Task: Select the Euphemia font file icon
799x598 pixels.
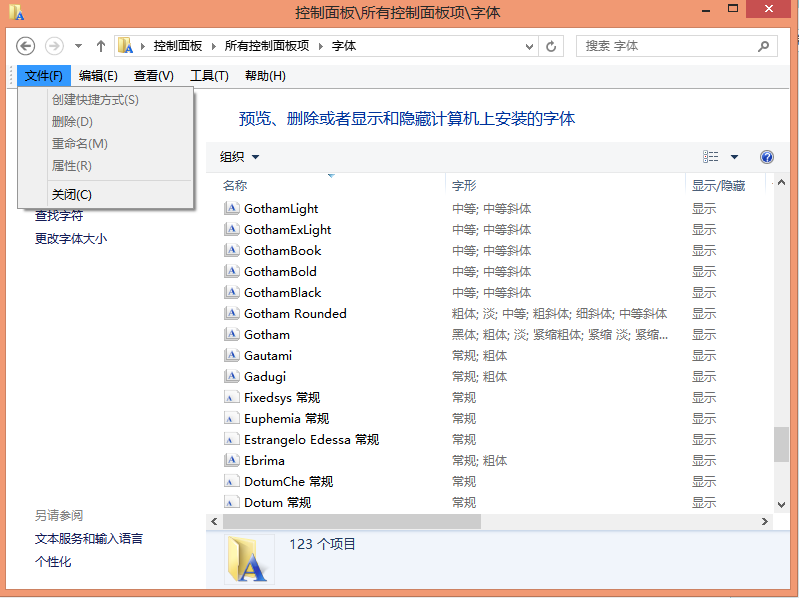Action: coord(231,418)
